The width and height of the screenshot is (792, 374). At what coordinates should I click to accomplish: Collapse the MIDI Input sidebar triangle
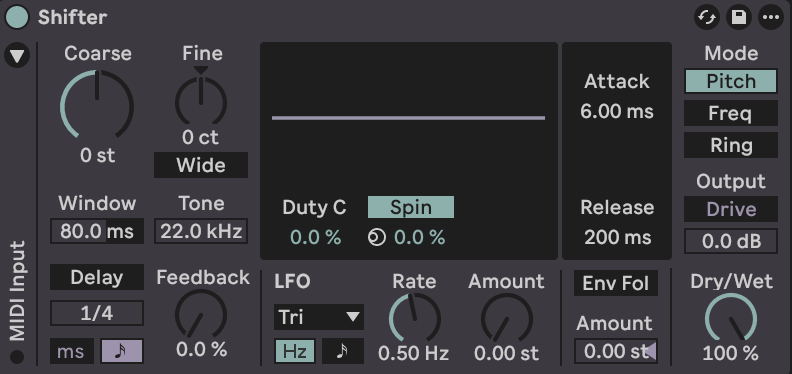pos(17,56)
